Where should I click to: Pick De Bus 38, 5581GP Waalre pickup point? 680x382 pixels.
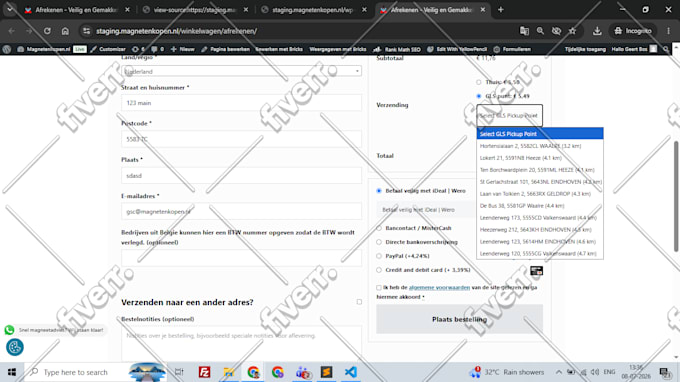(x=540, y=206)
